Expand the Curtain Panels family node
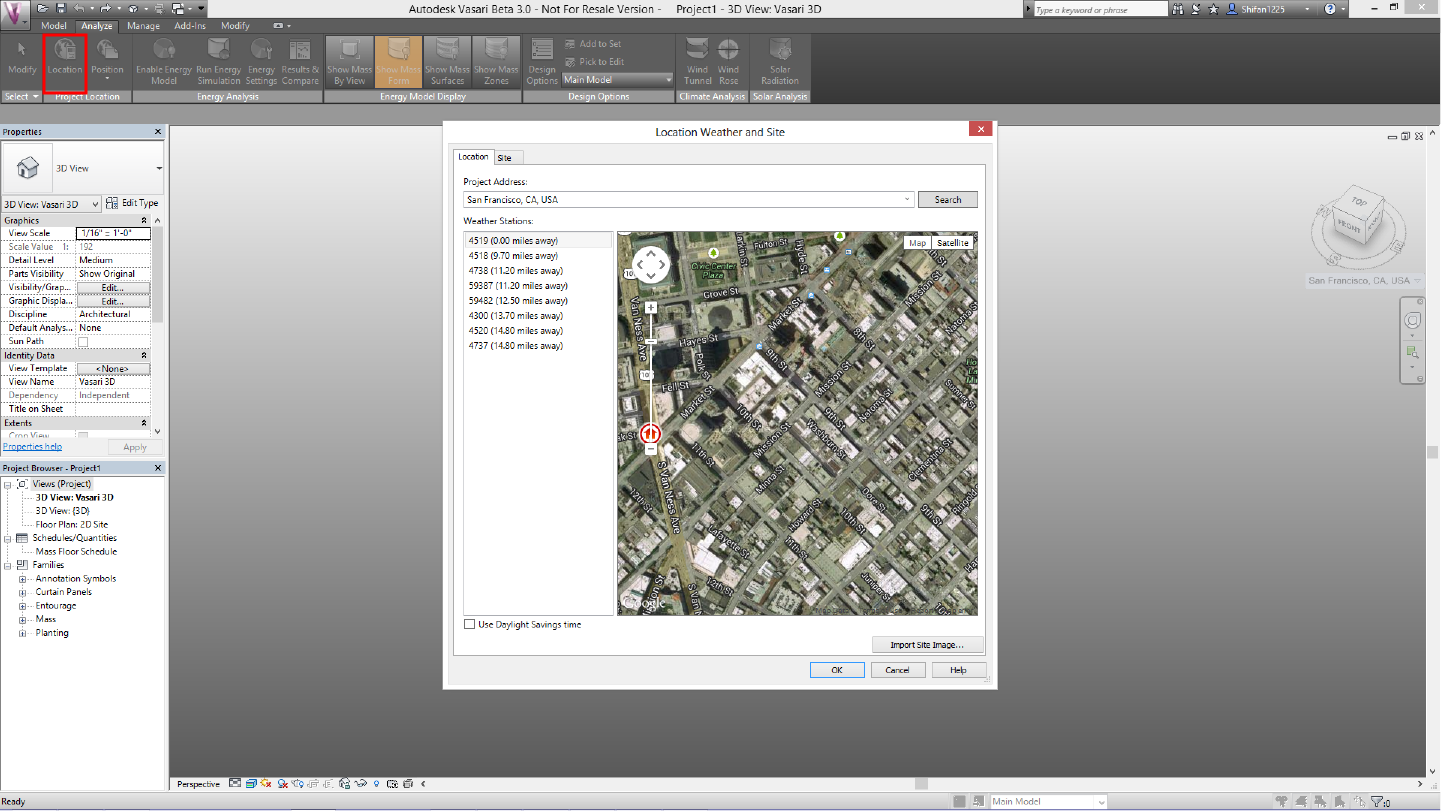The image size is (1441, 811). pos(22,592)
